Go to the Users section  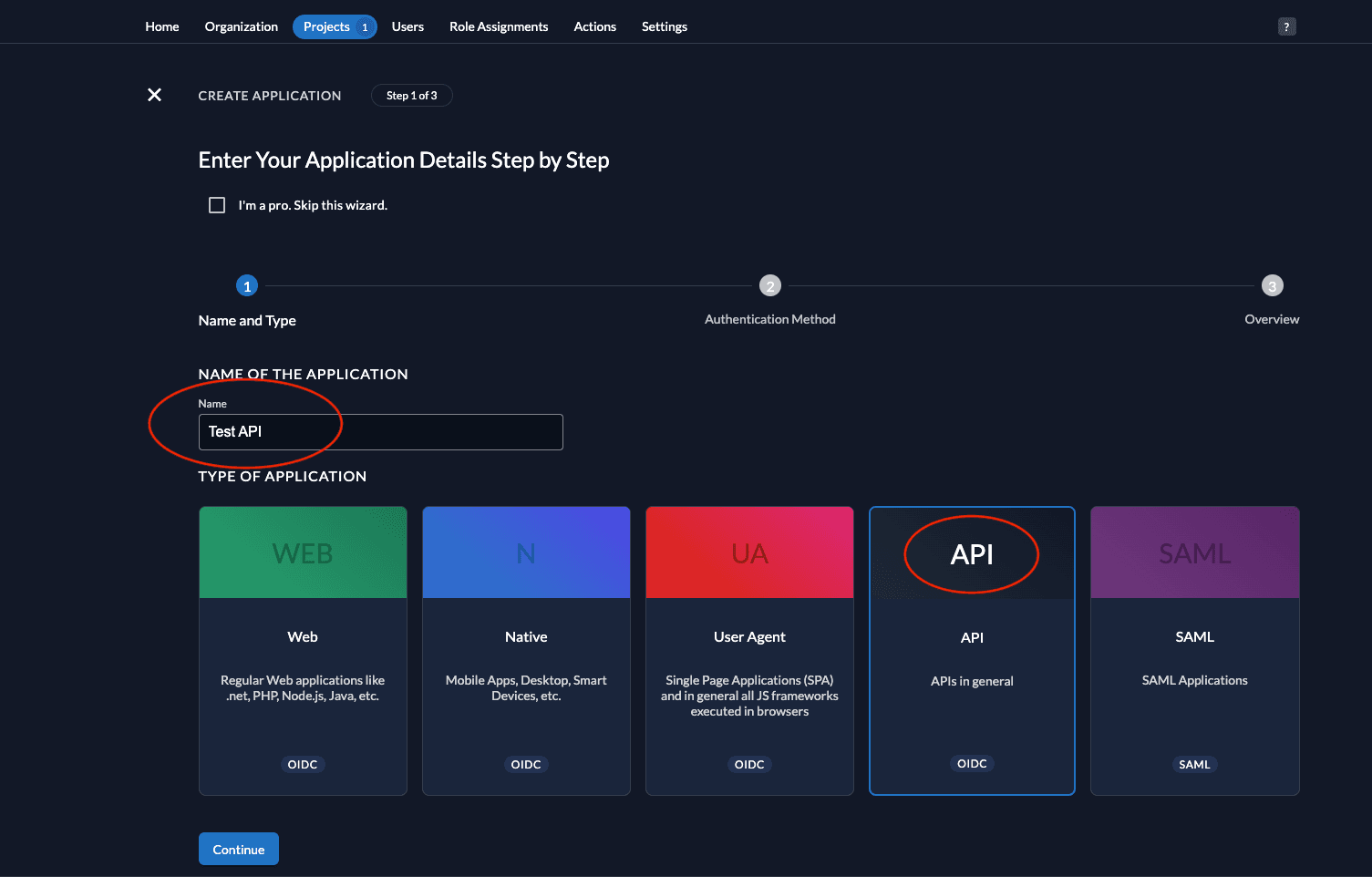pos(407,26)
